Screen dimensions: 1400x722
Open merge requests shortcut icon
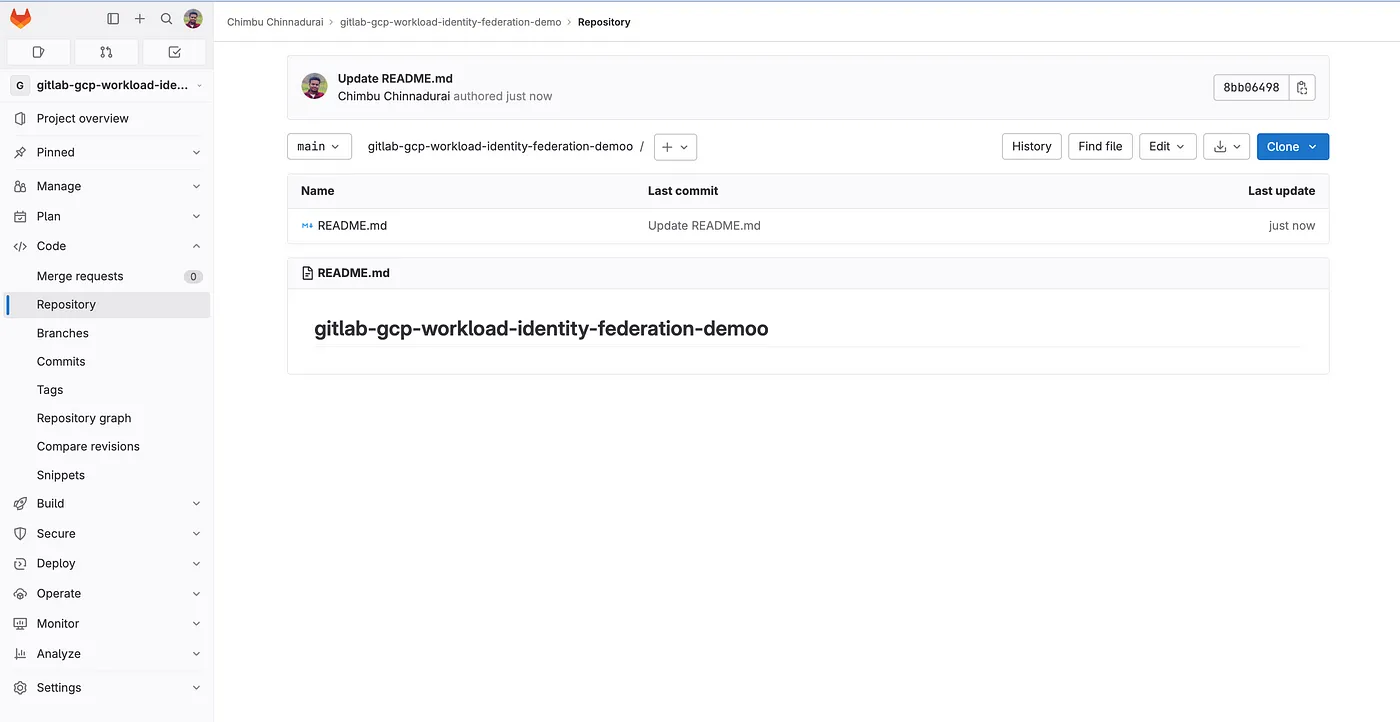coord(106,52)
